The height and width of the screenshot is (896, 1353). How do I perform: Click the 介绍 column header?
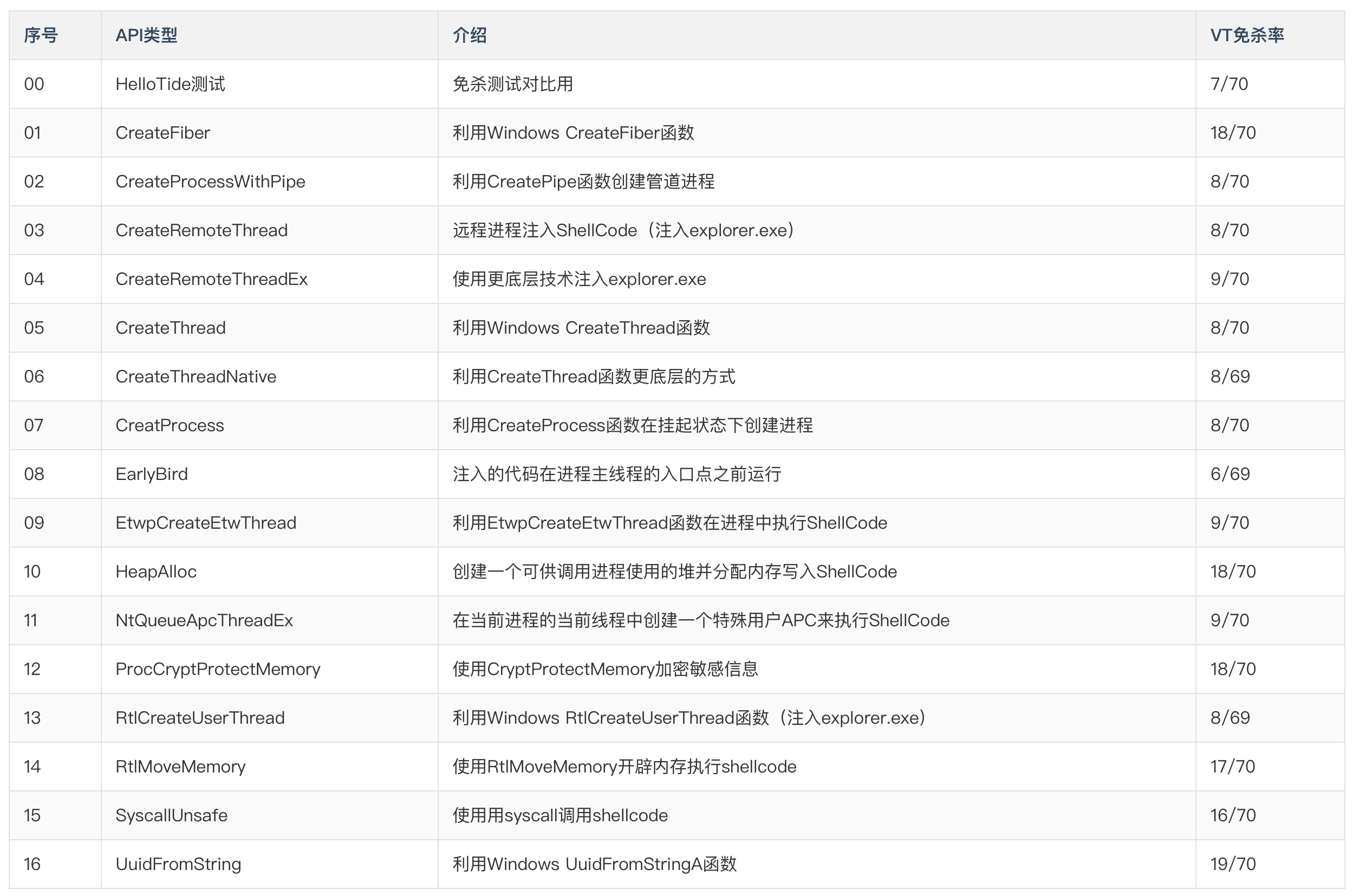click(x=469, y=35)
